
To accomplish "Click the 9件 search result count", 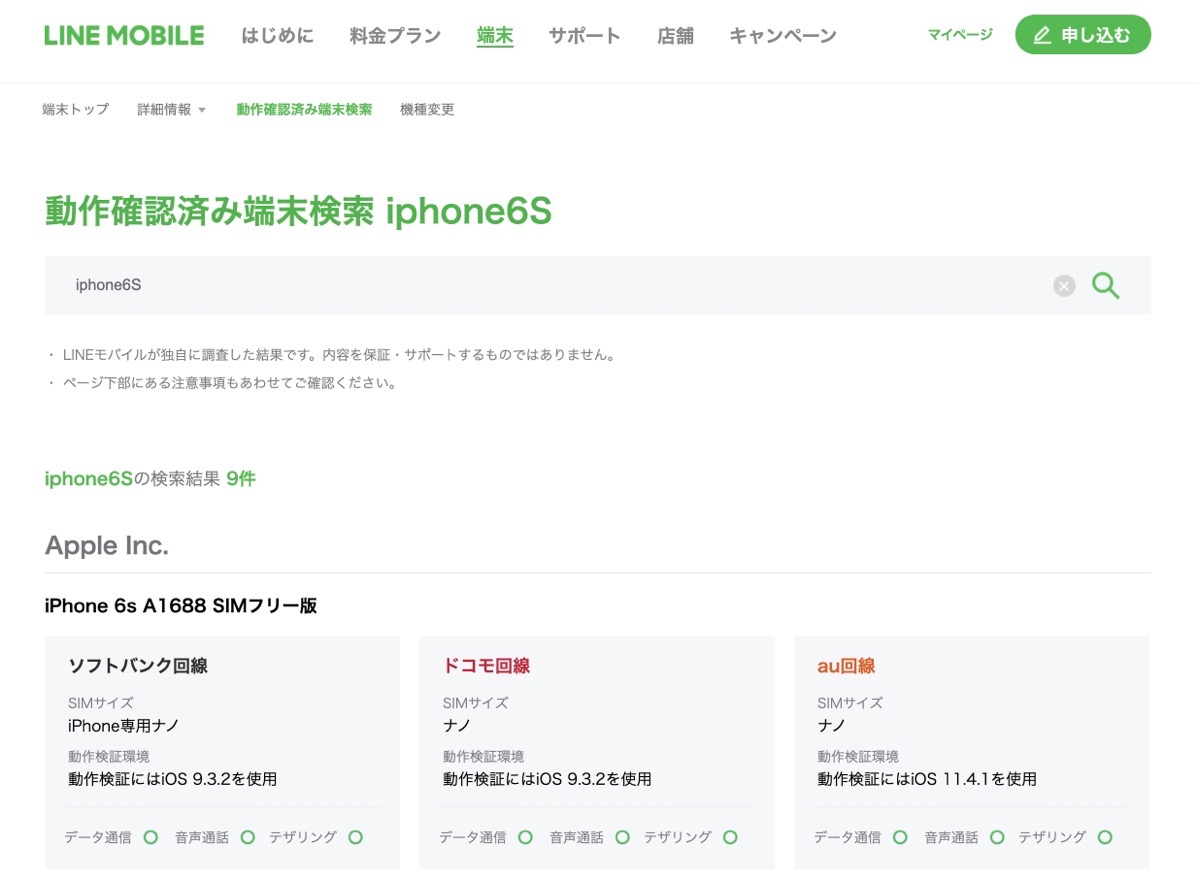I will coord(241,479).
